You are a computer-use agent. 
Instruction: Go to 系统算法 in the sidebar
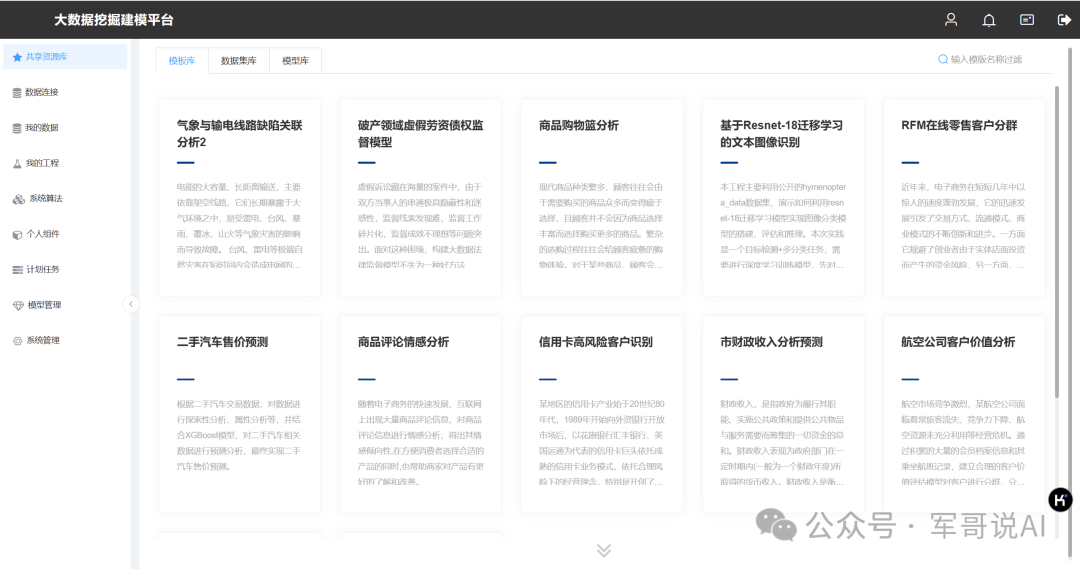pyautogui.click(x=65, y=198)
